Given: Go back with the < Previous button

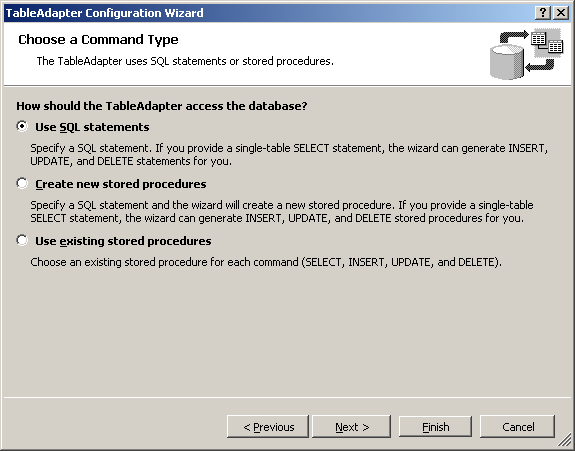Looking at the screenshot, I should pyautogui.click(x=268, y=426).
